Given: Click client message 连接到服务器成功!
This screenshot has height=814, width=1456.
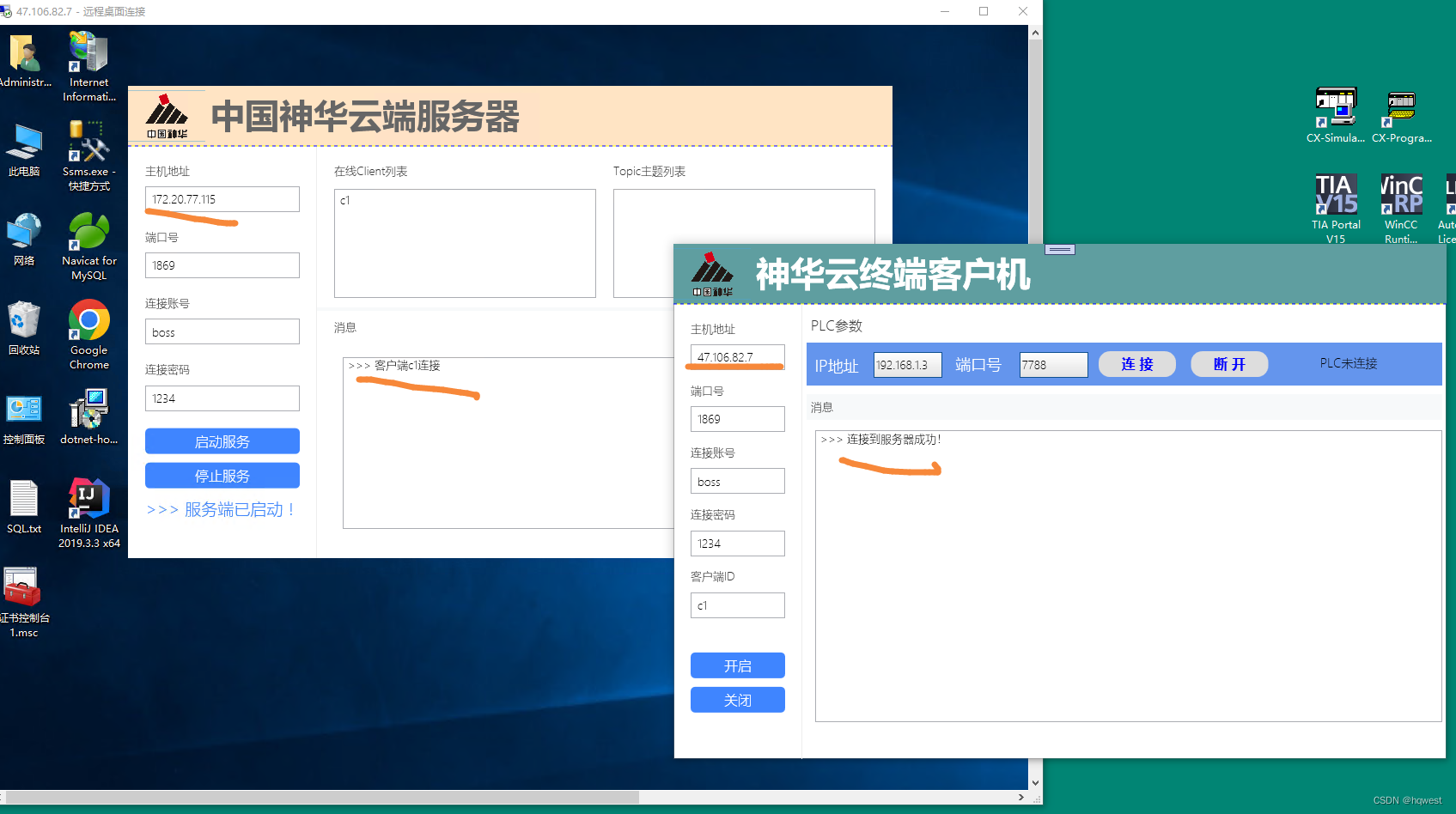Looking at the screenshot, I should click(881, 440).
